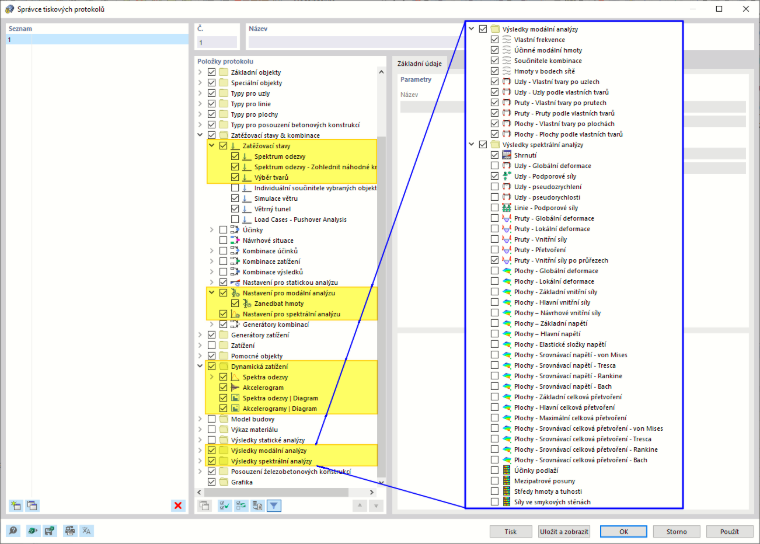The image size is (760, 544).
Task: Click the Tisk button
Action: coord(510,531)
